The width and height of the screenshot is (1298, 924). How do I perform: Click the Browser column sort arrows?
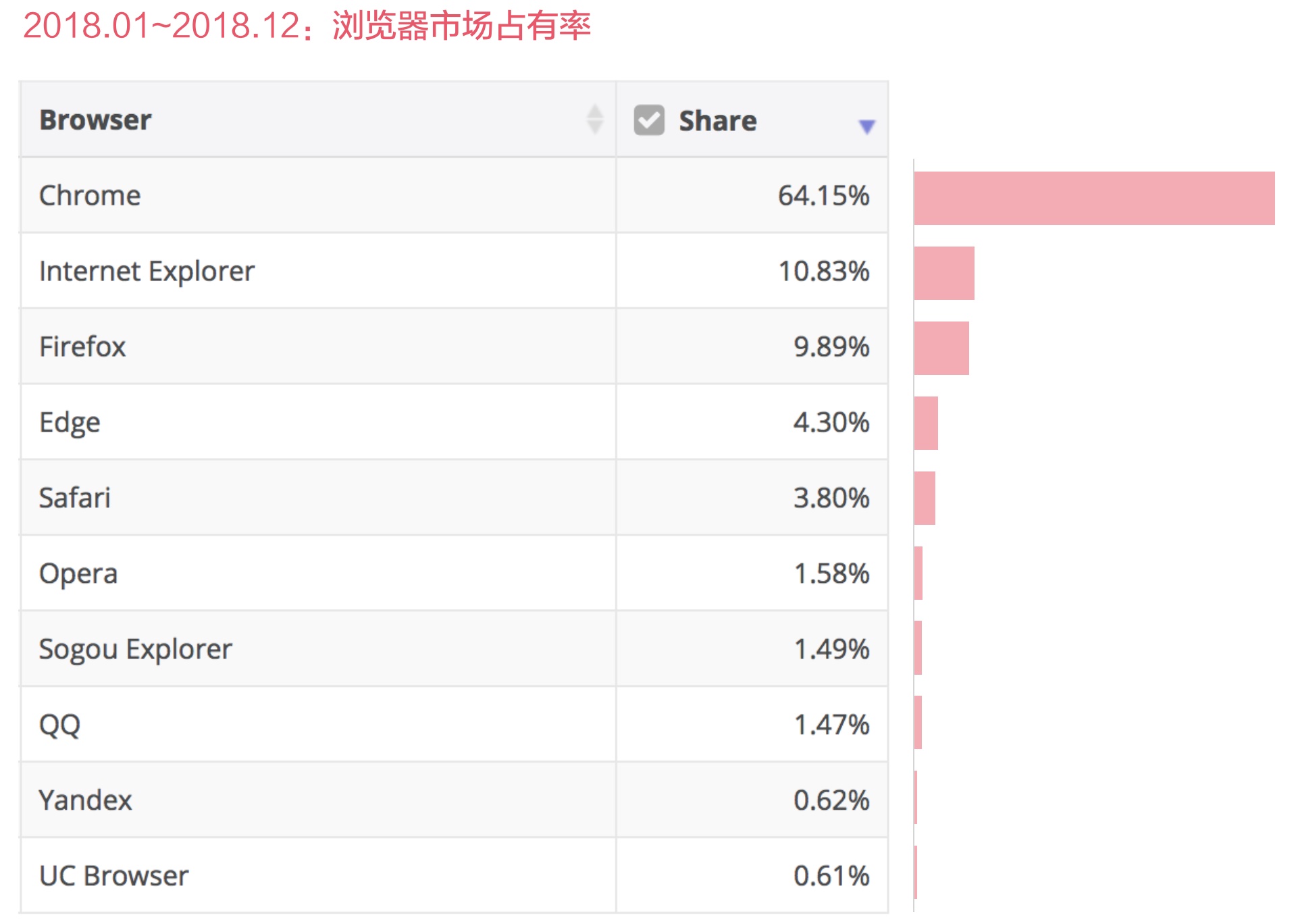pos(594,120)
